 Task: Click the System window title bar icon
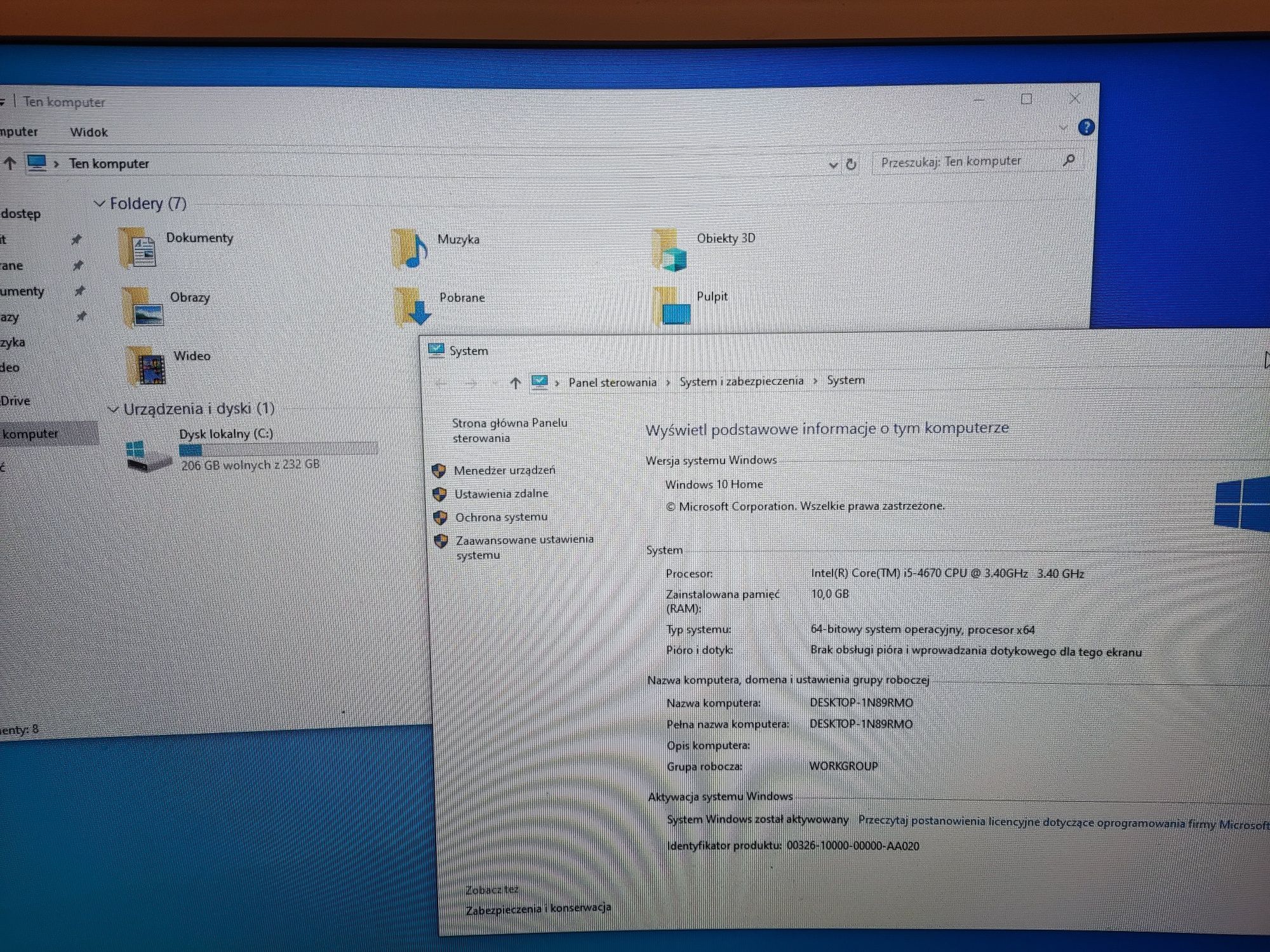tap(436, 350)
